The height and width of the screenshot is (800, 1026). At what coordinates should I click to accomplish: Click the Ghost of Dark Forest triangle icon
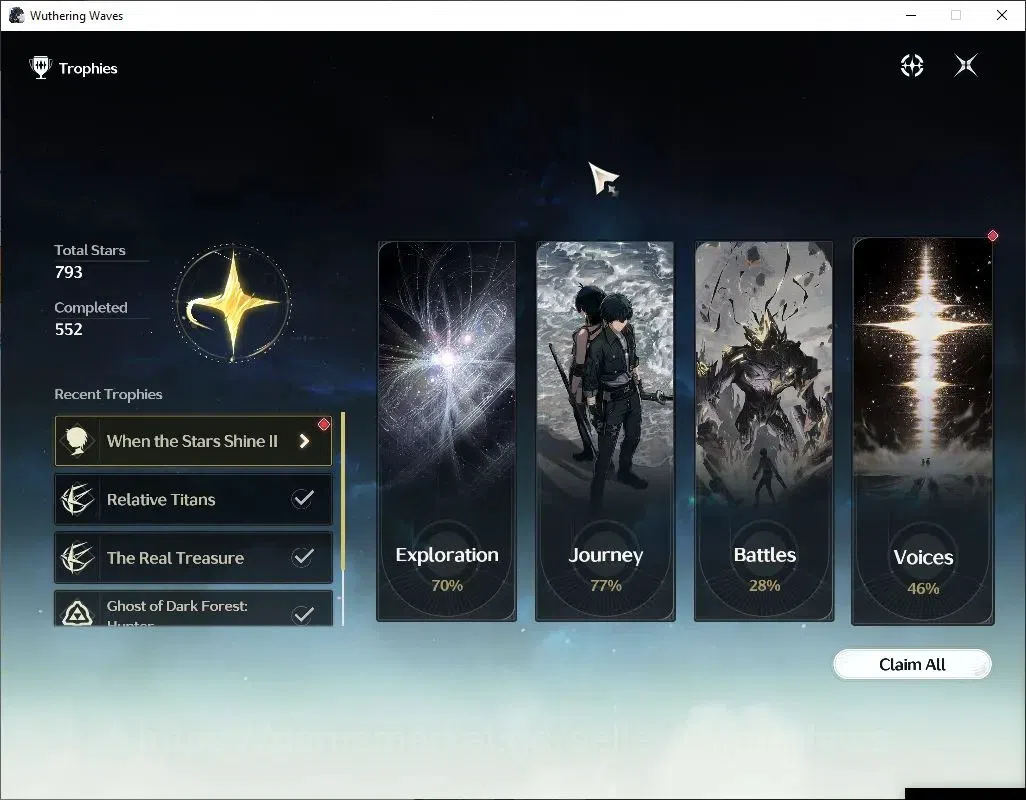tap(77, 613)
